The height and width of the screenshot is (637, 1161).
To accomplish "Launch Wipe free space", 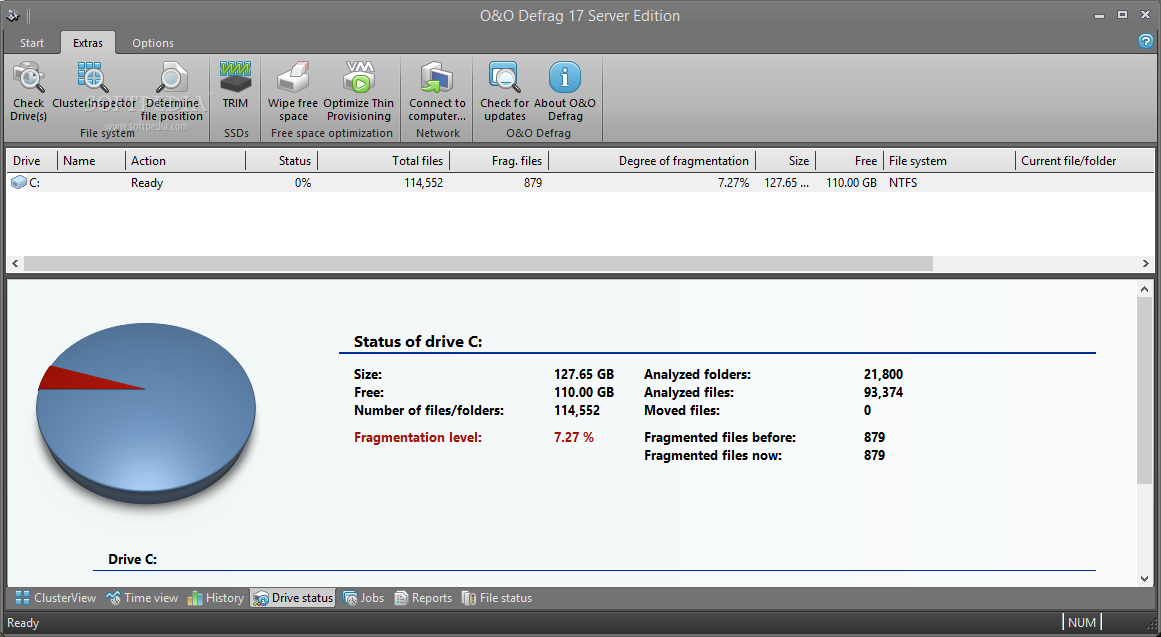I will pyautogui.click(x=293, y=91).
